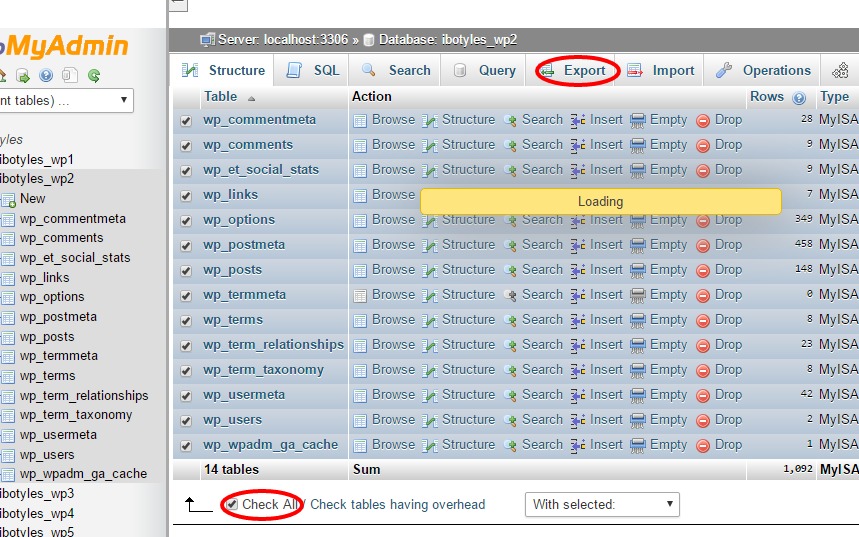Select the Structure tab
Screen dimensions: 859x537
(223, 70)
